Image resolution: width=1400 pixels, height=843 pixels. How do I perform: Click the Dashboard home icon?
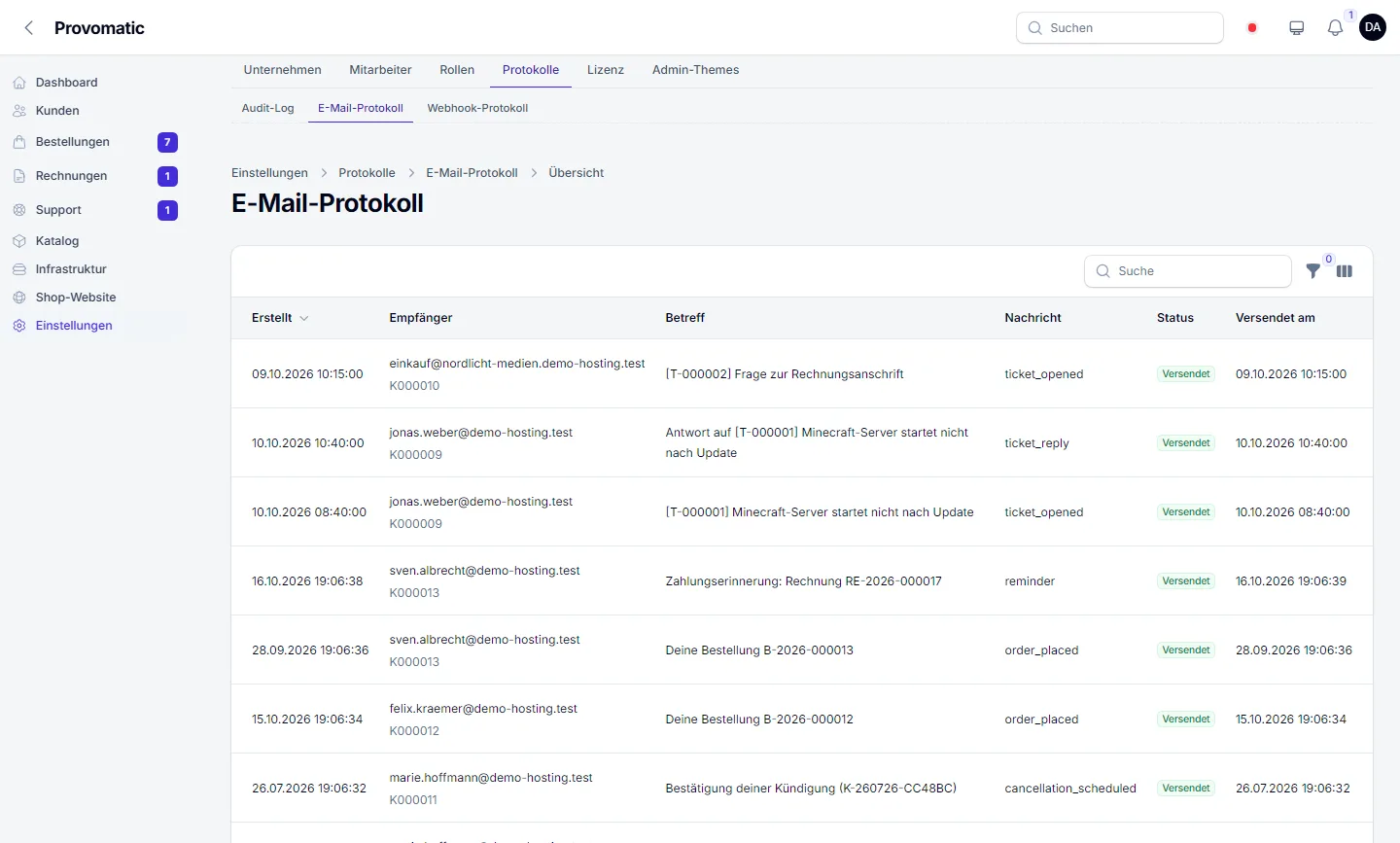point(19,83)
